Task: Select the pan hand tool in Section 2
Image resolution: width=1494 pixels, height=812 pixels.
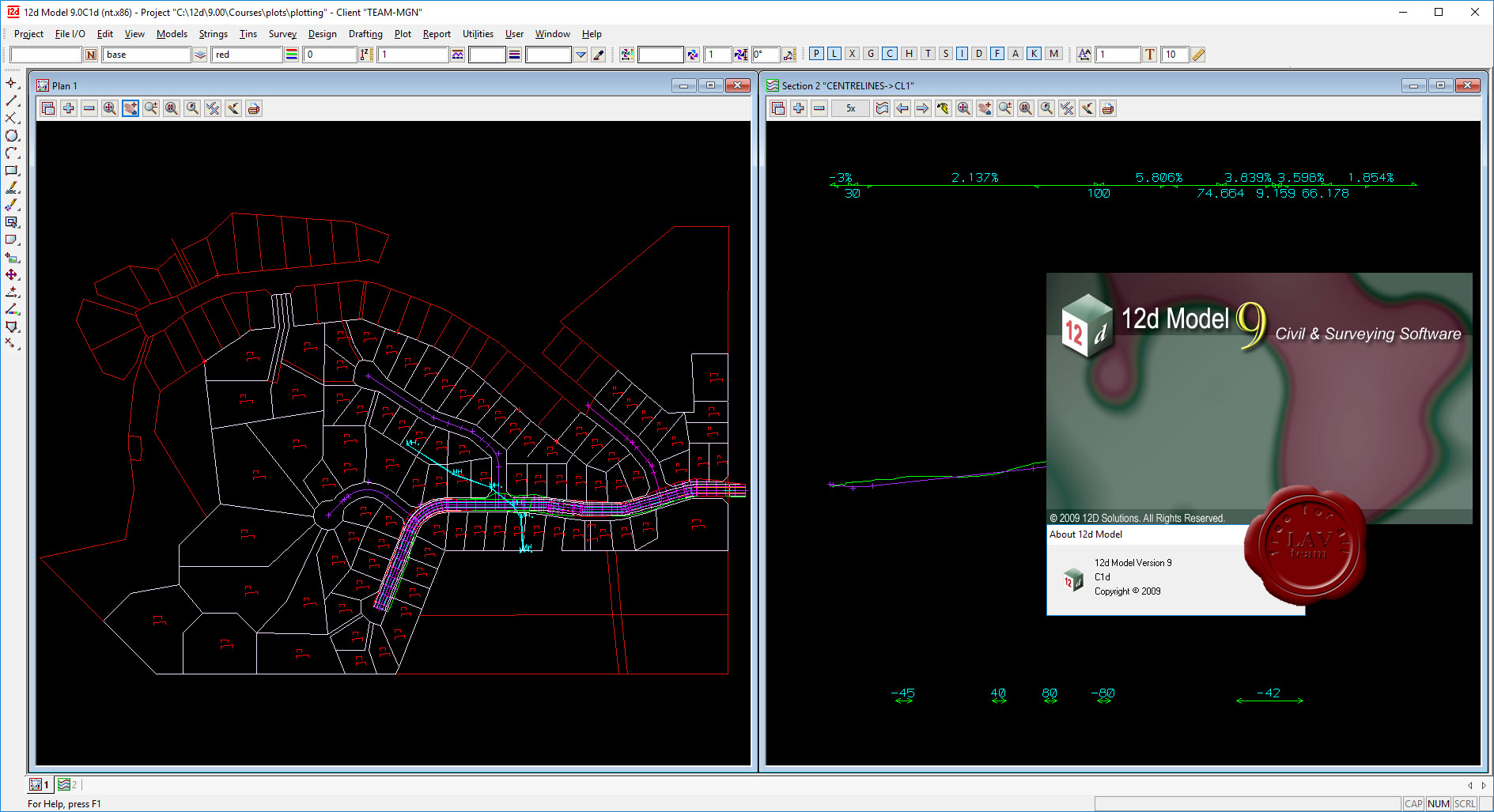Action: pyautogui.click(x=985, y=108)
